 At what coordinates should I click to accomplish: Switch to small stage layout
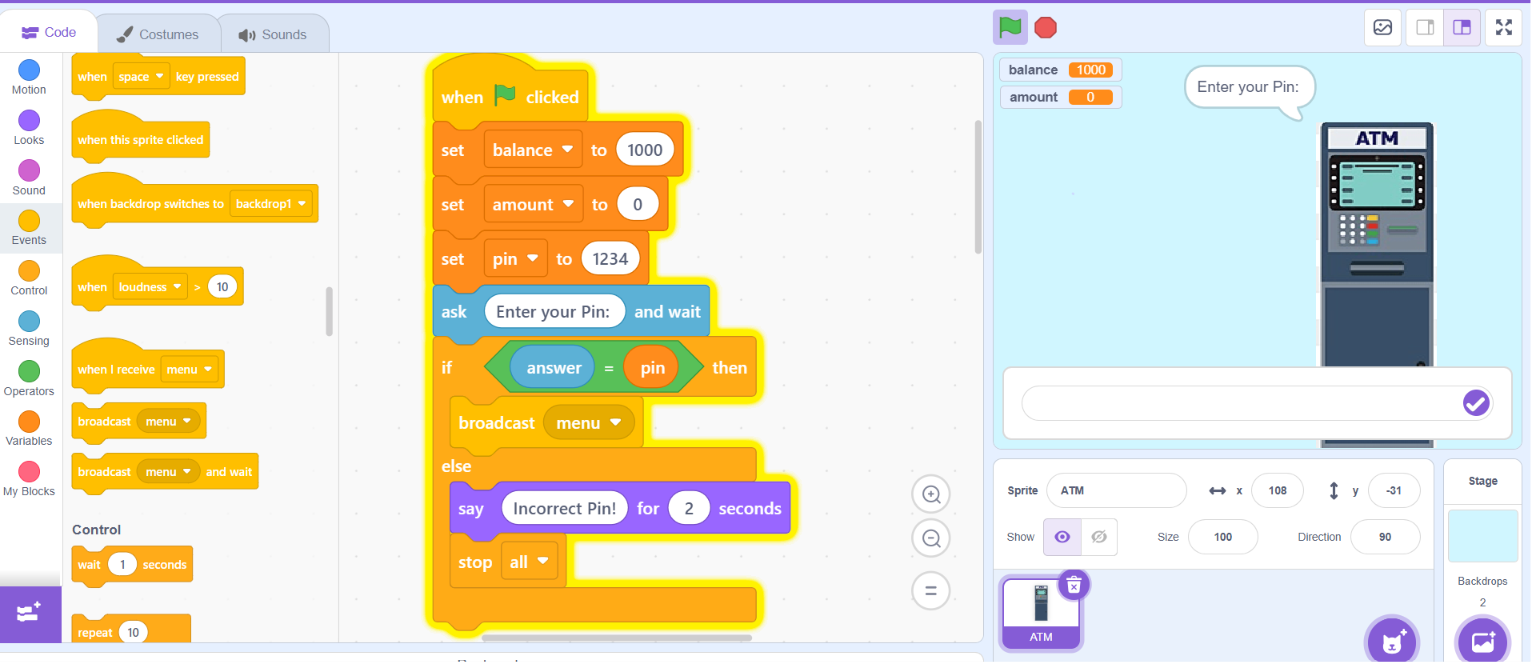[1425, 28]
